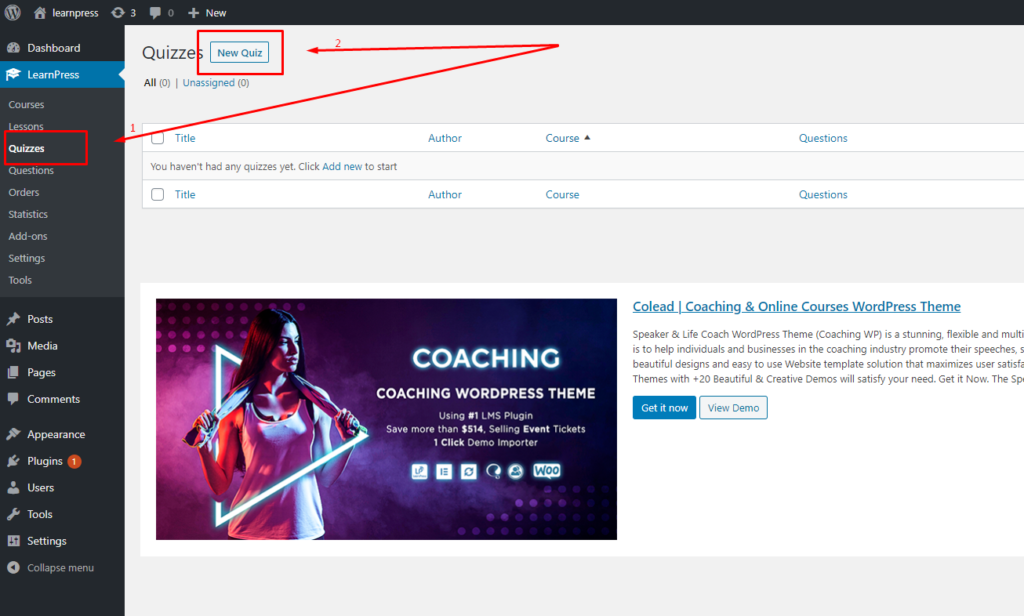Open the New content menu in admin bar

click(x=207, y=13)
